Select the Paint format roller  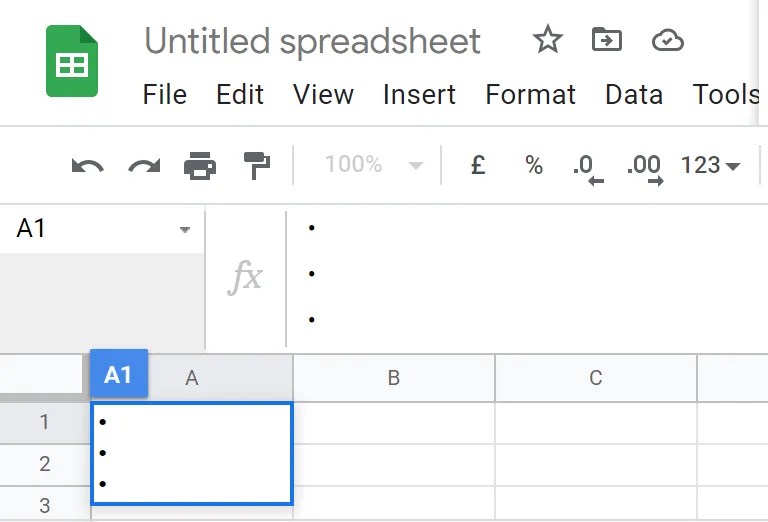click(257, 166)
